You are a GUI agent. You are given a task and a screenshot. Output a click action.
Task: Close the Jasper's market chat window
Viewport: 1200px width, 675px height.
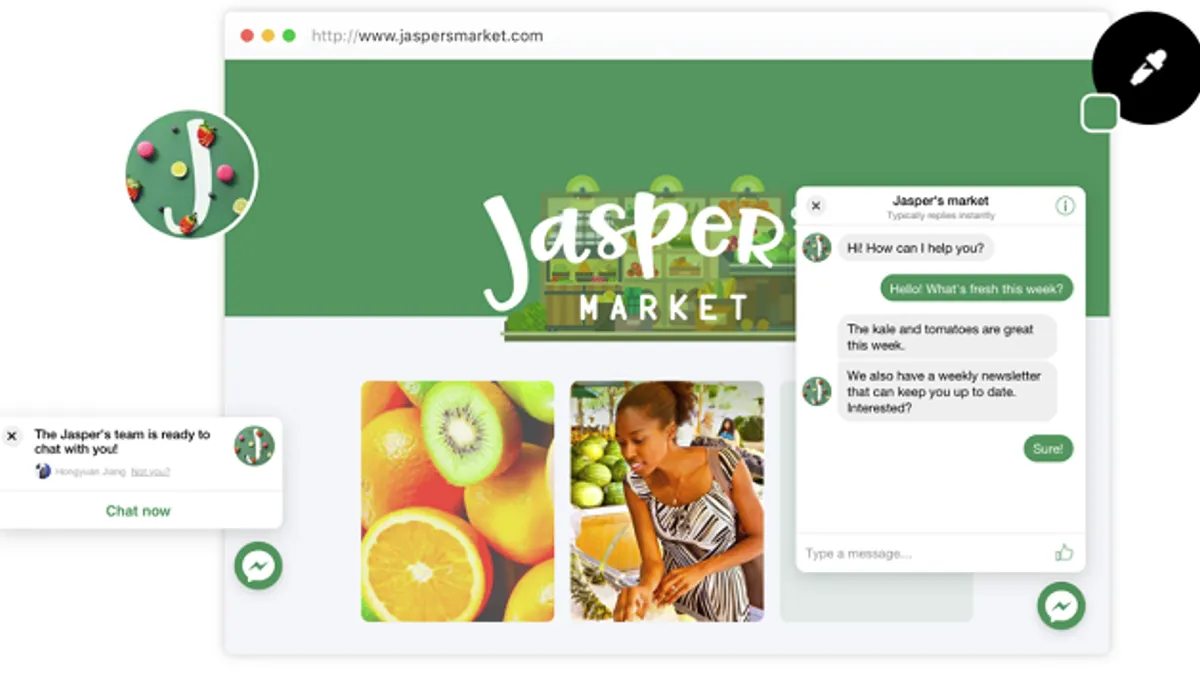coord(816,206)
